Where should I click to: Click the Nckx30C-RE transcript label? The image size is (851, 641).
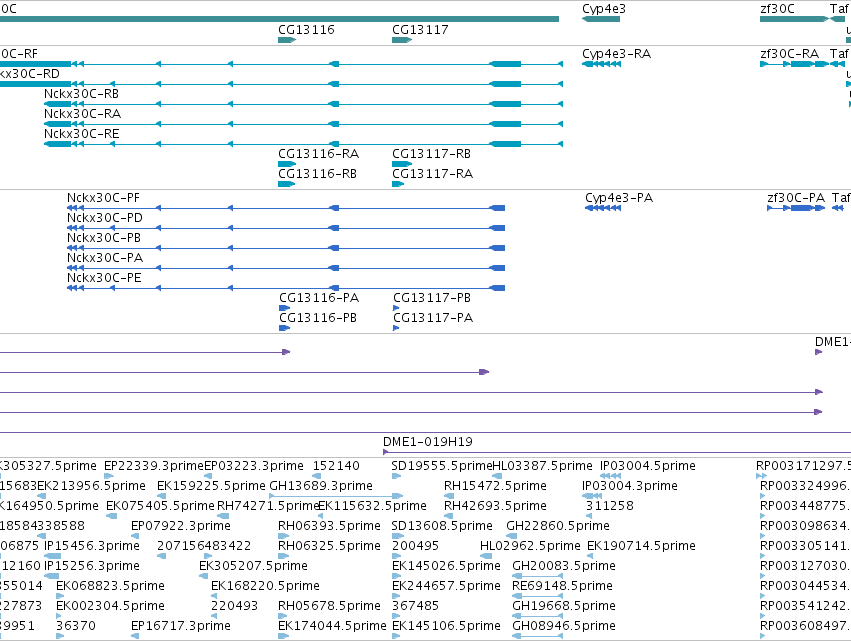(81, 134)
